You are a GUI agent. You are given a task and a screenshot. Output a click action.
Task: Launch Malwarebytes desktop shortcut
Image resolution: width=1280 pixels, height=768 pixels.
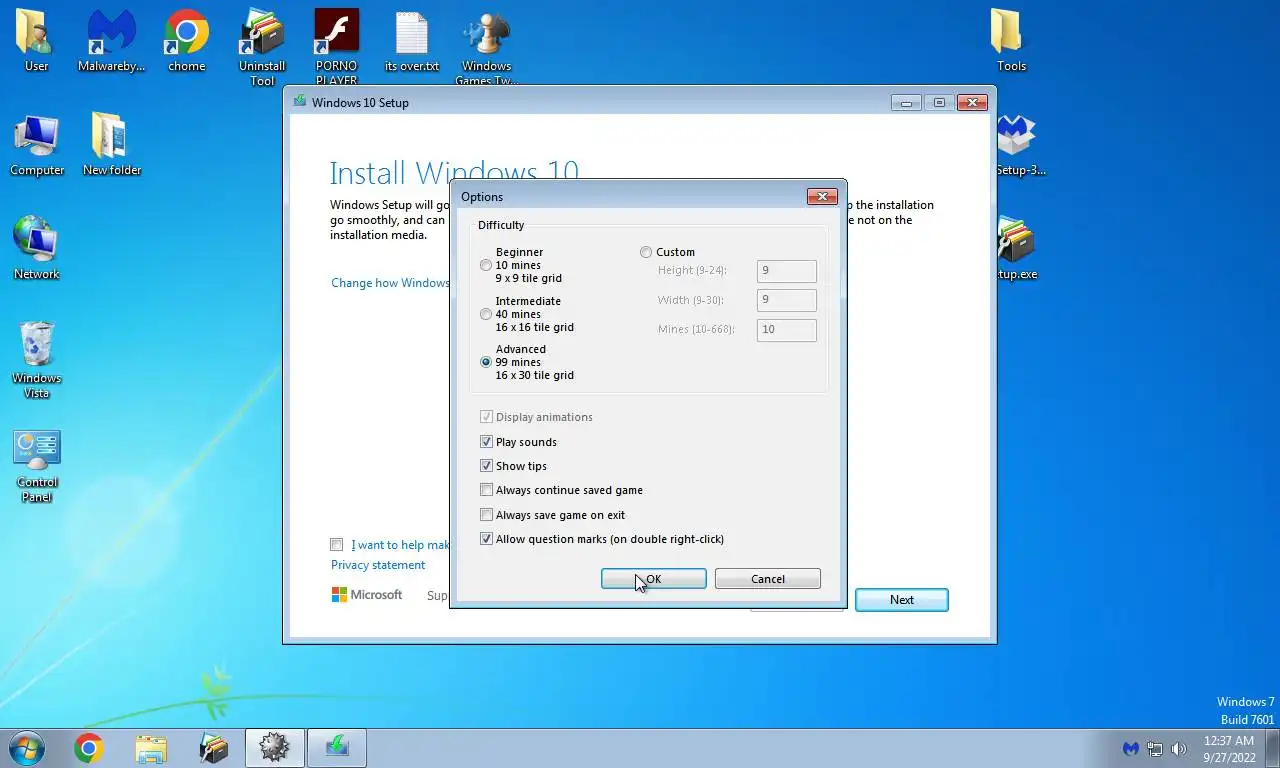(x=111, y=41)
